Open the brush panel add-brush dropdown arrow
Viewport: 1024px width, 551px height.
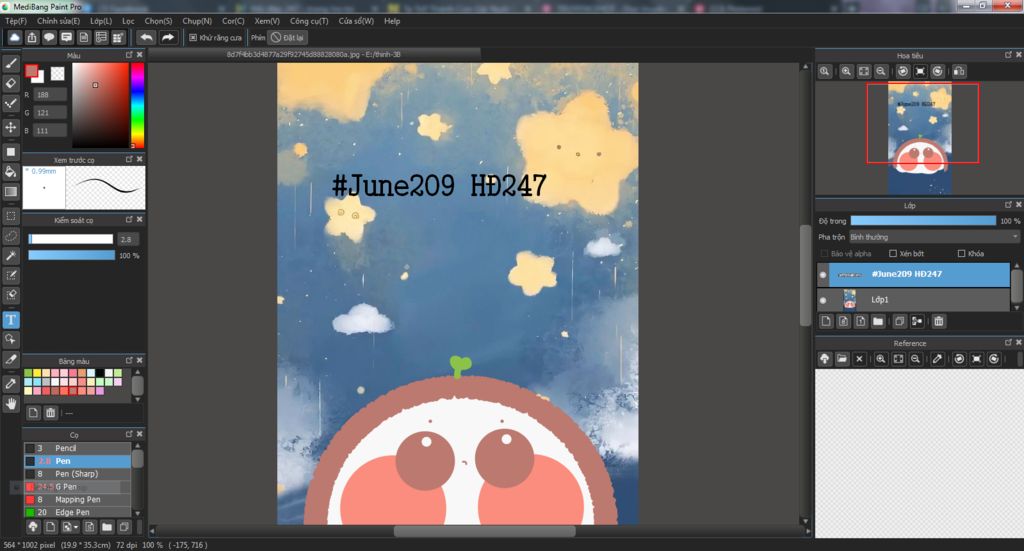76,526
